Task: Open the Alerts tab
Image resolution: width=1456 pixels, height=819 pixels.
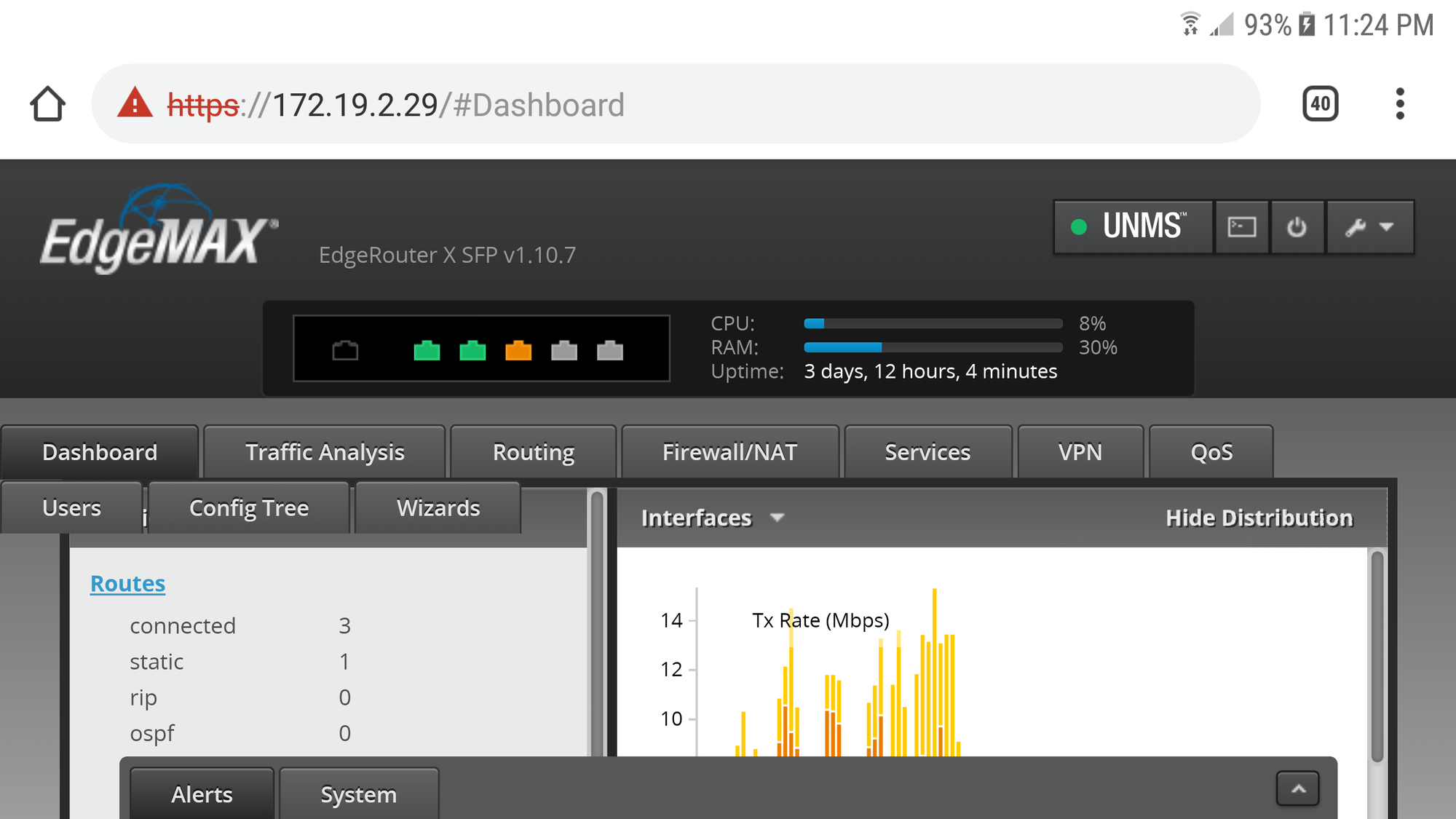Action: pyautogui.click(x=202, y=794)
